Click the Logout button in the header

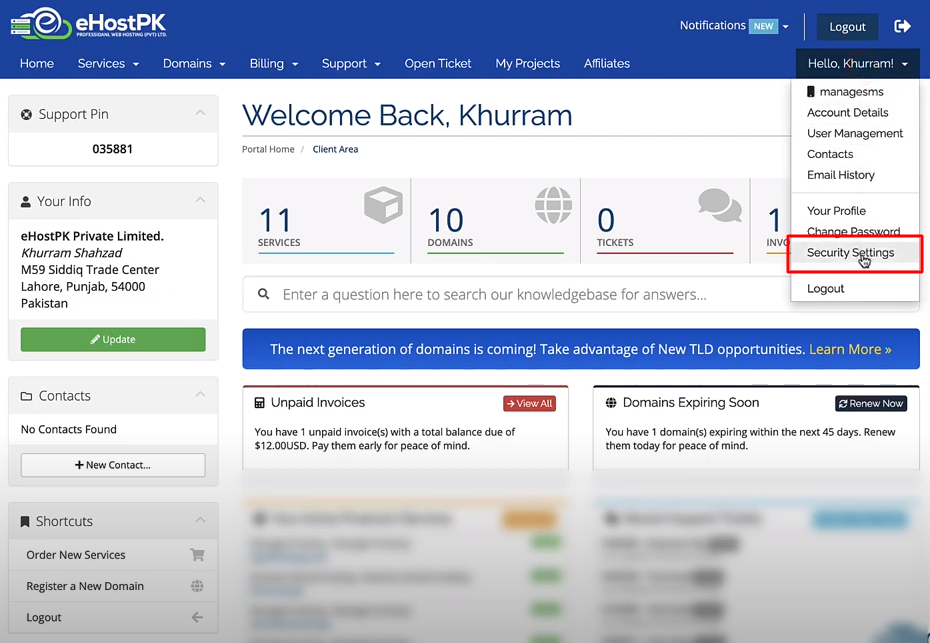tap(847, 27)
